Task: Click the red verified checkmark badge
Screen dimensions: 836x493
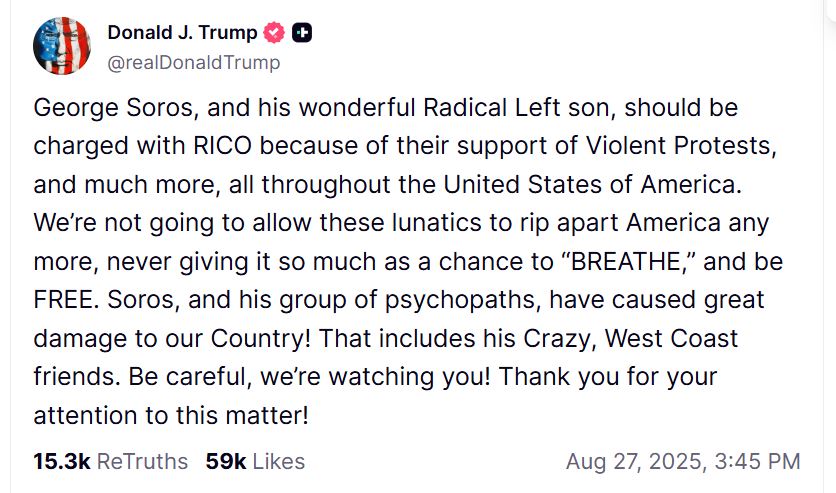Action: pos(274,33)
